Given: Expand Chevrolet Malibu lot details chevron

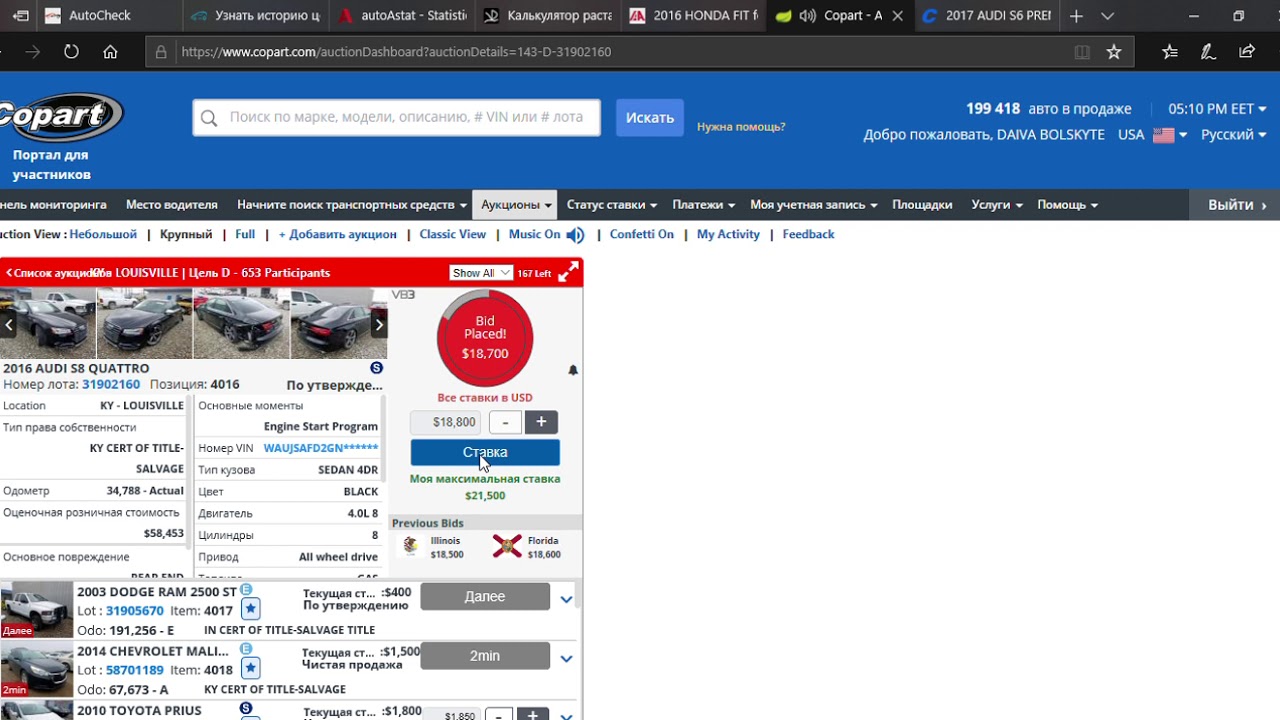Looking at the screenshot, I should (566, 659).
